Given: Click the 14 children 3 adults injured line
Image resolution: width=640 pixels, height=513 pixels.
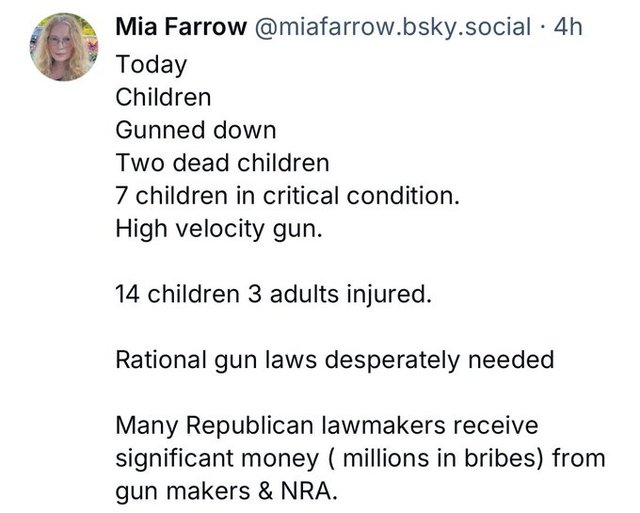Looking at the screenshot, I should click(x=274, y=295).
